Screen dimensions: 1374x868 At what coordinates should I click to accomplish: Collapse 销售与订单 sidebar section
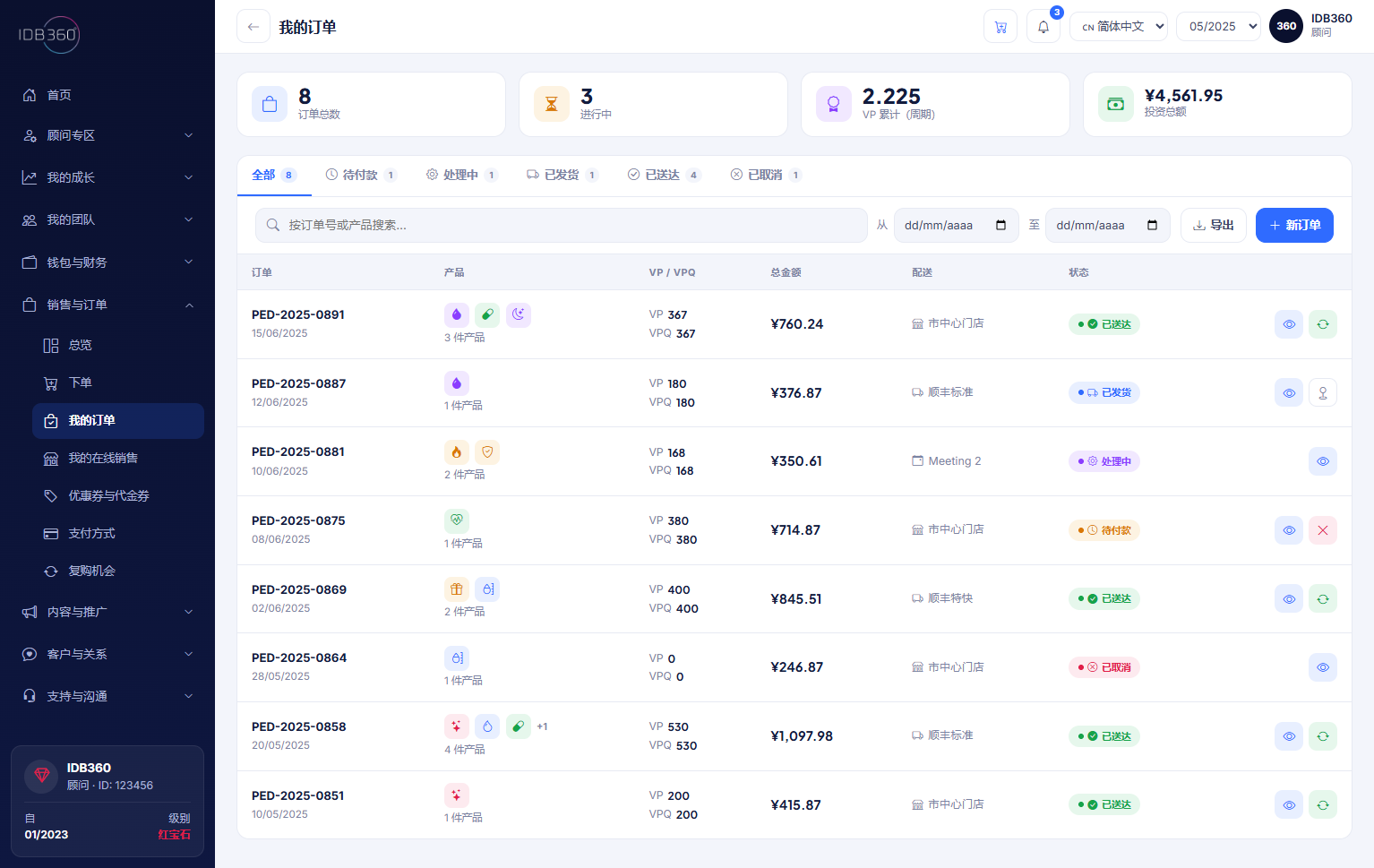107,305
